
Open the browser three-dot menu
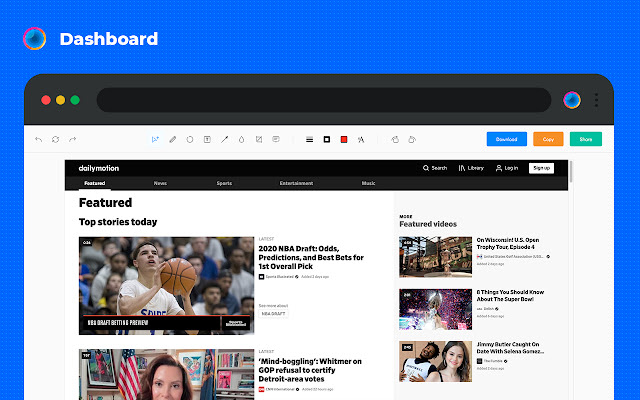(x=596, y=100)
